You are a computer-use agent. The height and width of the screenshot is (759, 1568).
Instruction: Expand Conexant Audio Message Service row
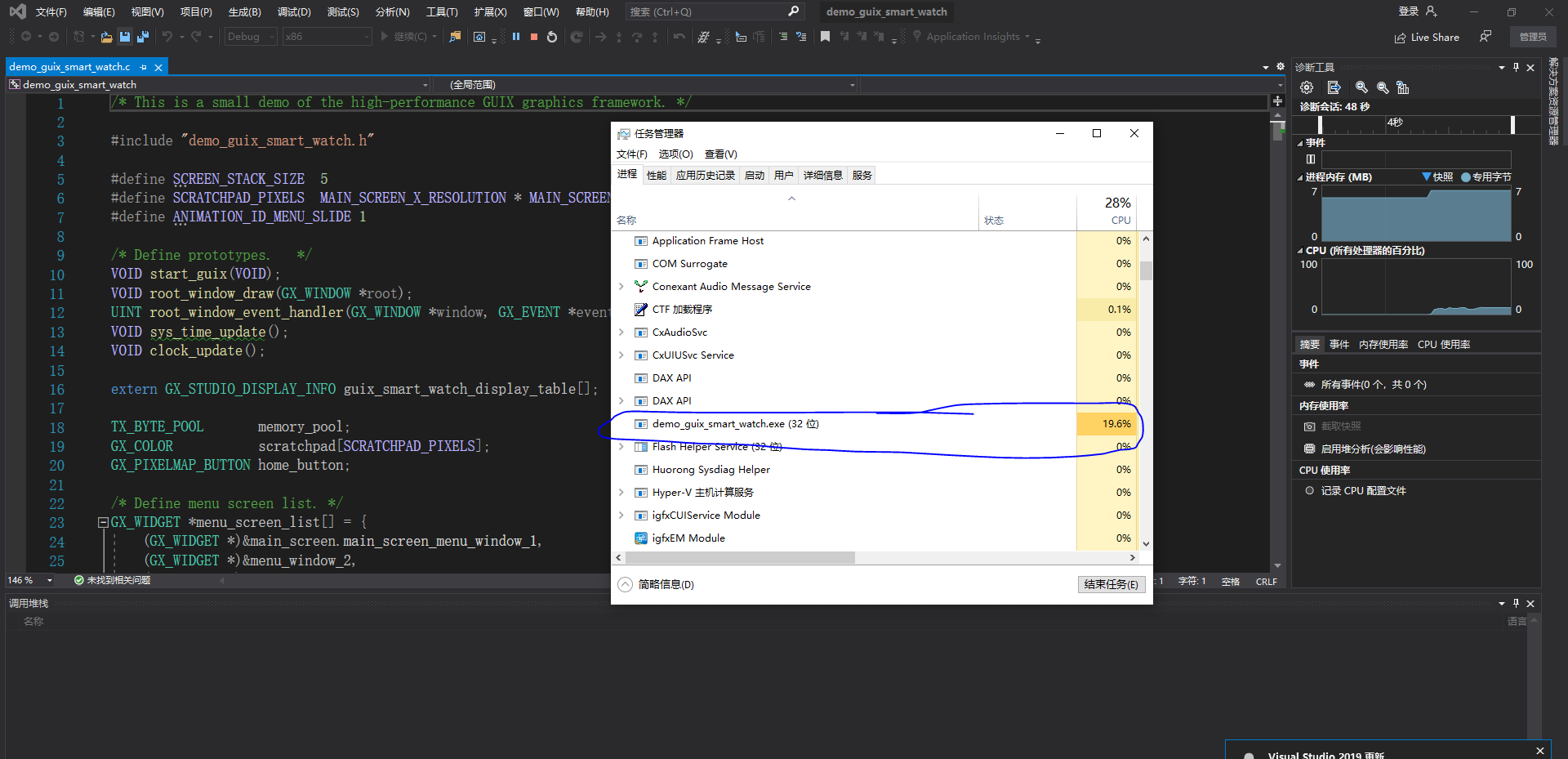[x=621, y=287]
